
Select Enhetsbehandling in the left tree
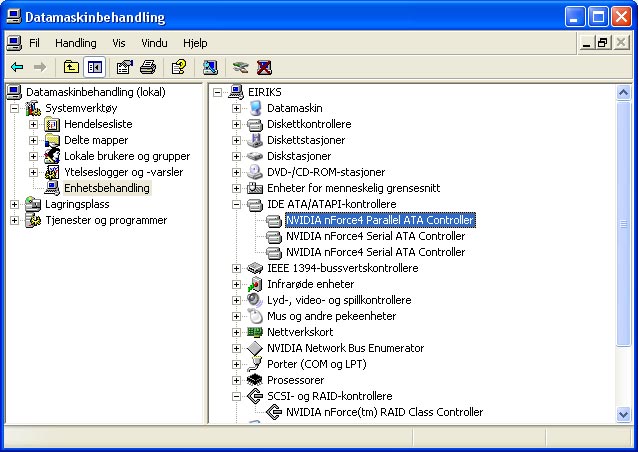click(x=107, y=188)
